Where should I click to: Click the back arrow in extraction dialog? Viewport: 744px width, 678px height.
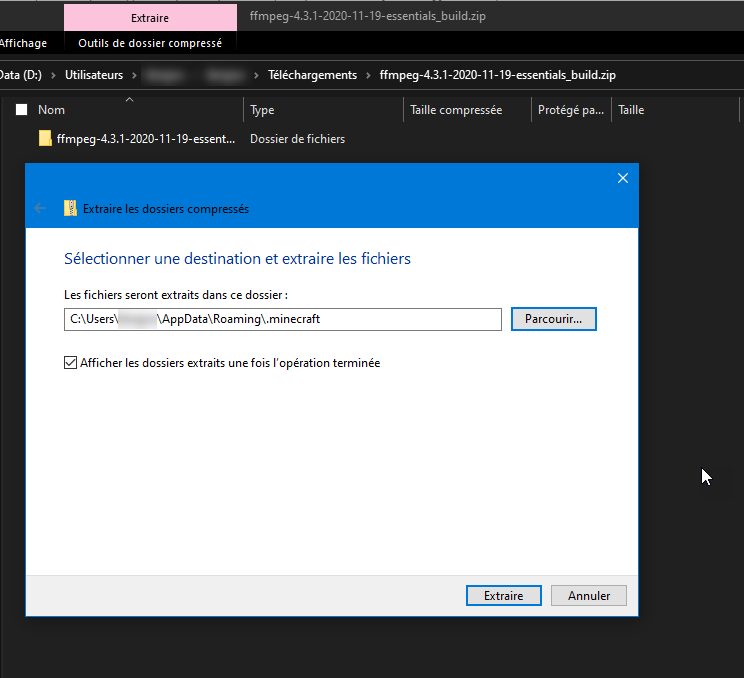coord(40,208)
